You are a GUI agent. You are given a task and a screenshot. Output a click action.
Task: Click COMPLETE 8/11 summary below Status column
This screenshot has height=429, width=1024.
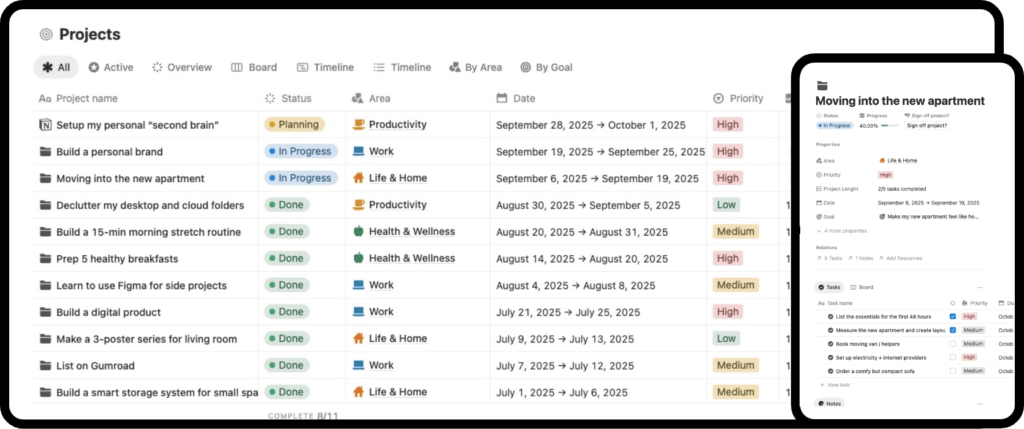click(x=303, y=415)
